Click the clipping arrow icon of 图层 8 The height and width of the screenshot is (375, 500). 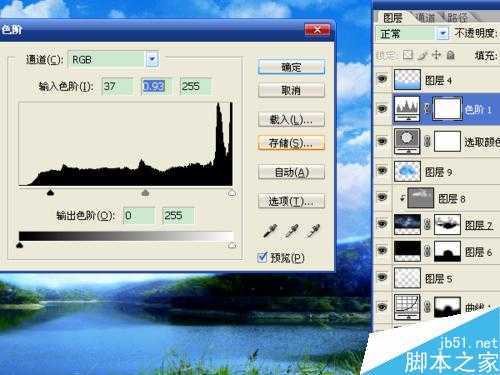(403, 198)
